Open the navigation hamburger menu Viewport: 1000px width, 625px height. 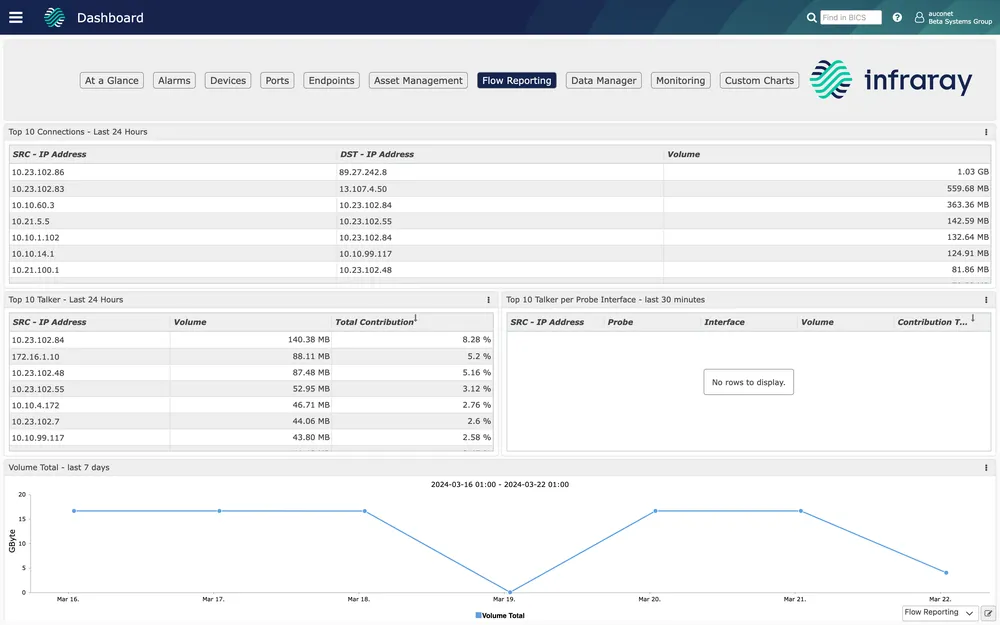point(15,17)
